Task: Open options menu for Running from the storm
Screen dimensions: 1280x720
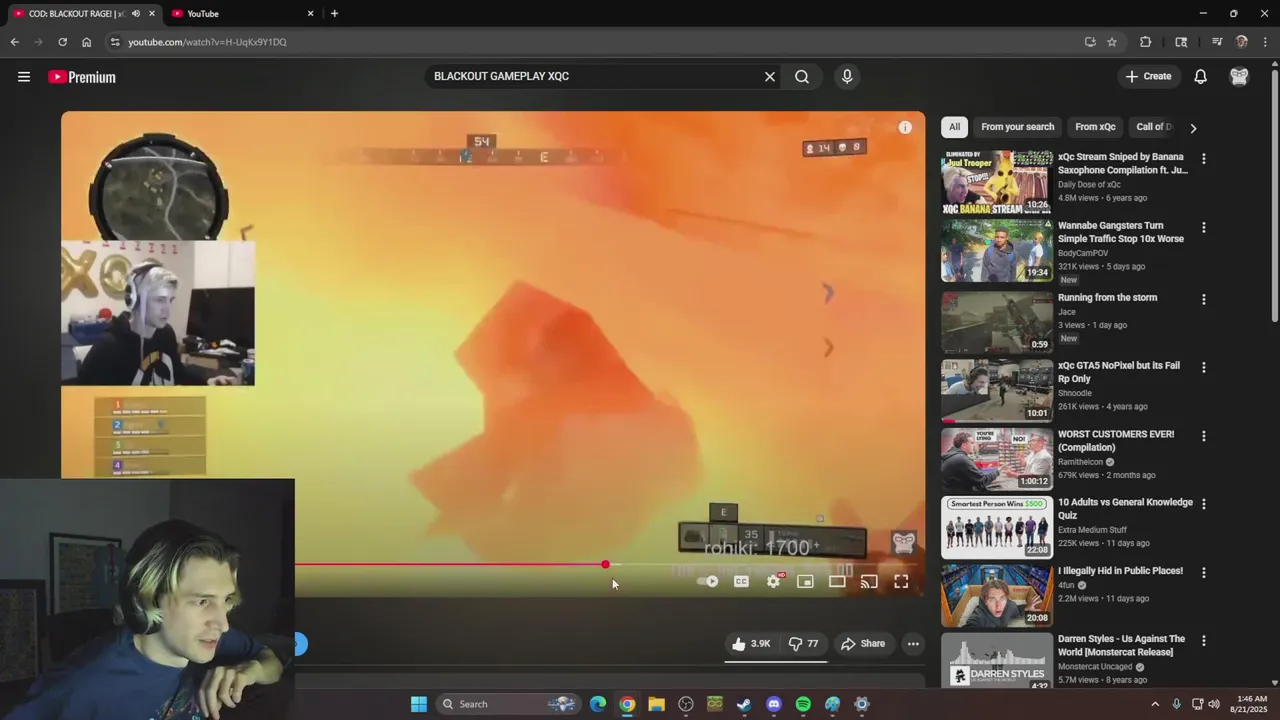Action: tap(1204, 299)
